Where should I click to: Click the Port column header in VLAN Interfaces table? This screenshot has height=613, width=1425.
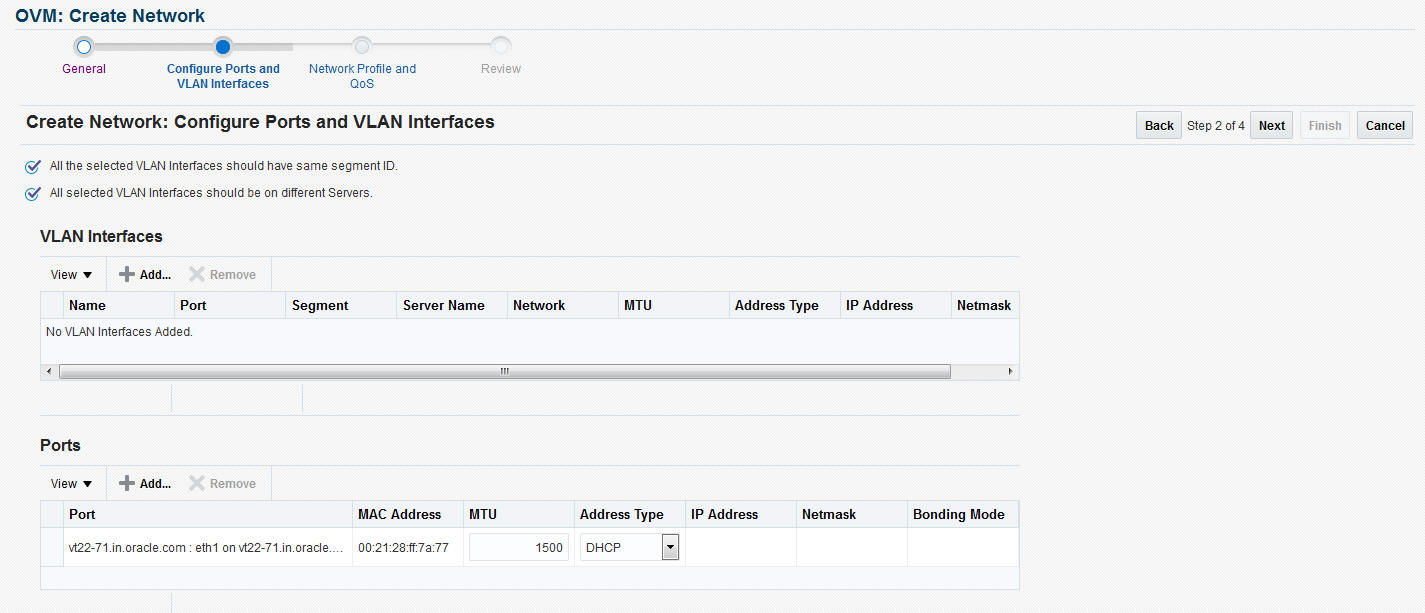pos(230,306)
